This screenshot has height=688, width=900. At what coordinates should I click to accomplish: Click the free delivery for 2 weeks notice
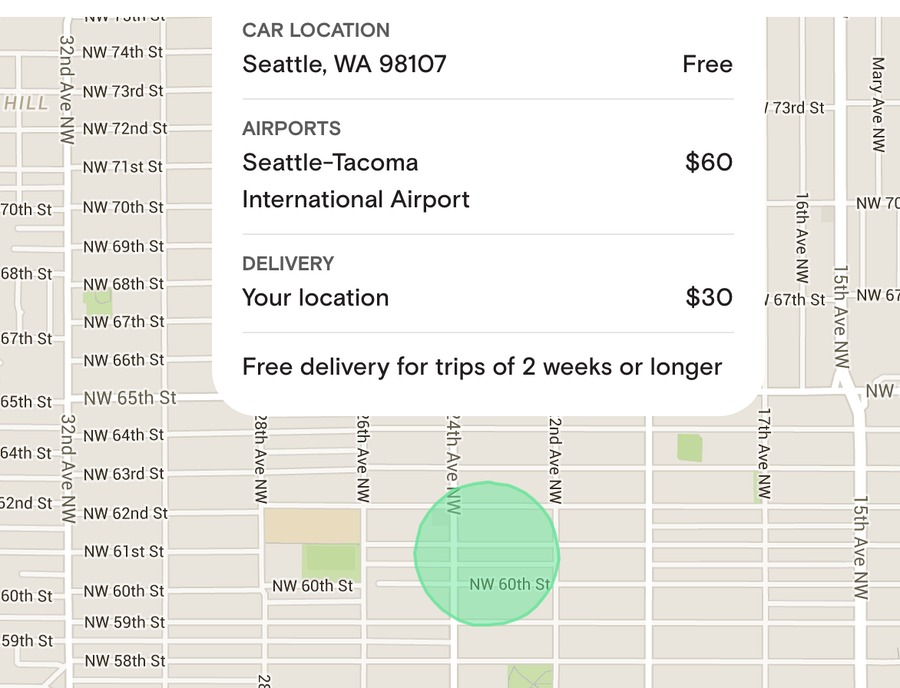(x=482, y=367)
